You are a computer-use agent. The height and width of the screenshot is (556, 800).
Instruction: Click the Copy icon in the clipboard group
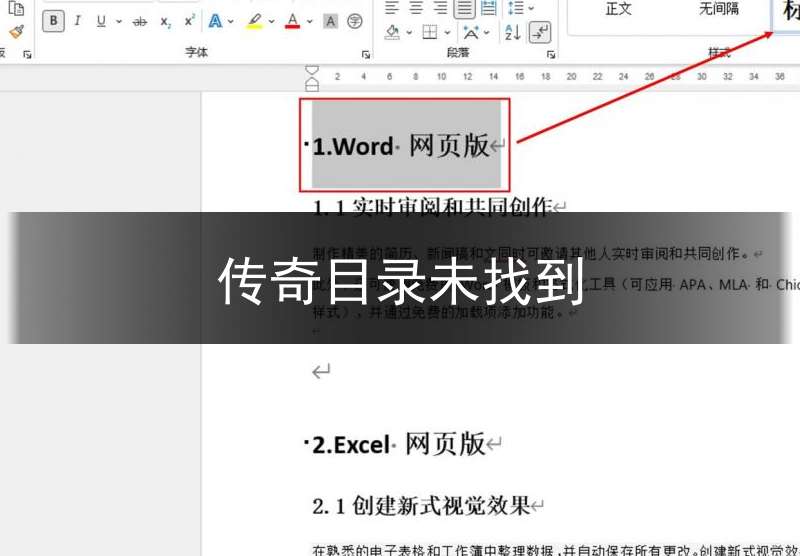pos(16,8)
